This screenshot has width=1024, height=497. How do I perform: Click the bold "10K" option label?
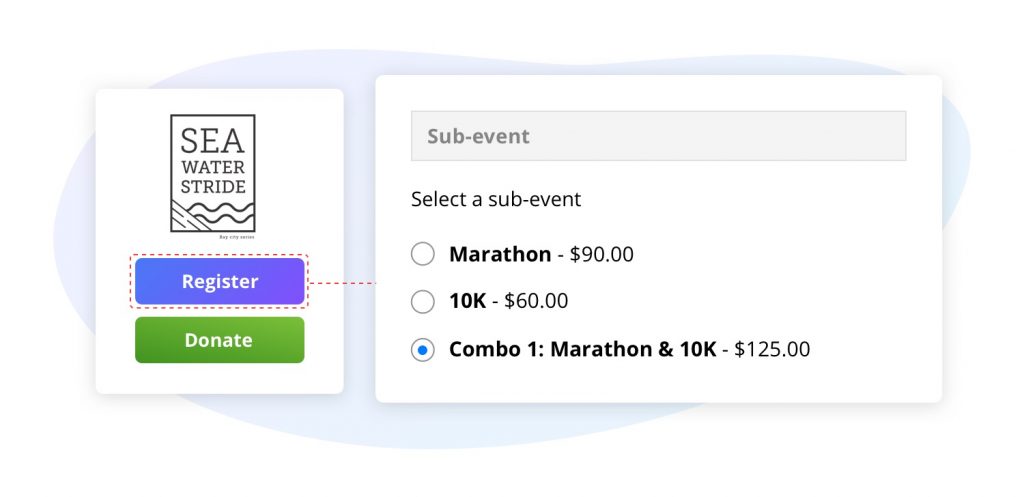468,301
